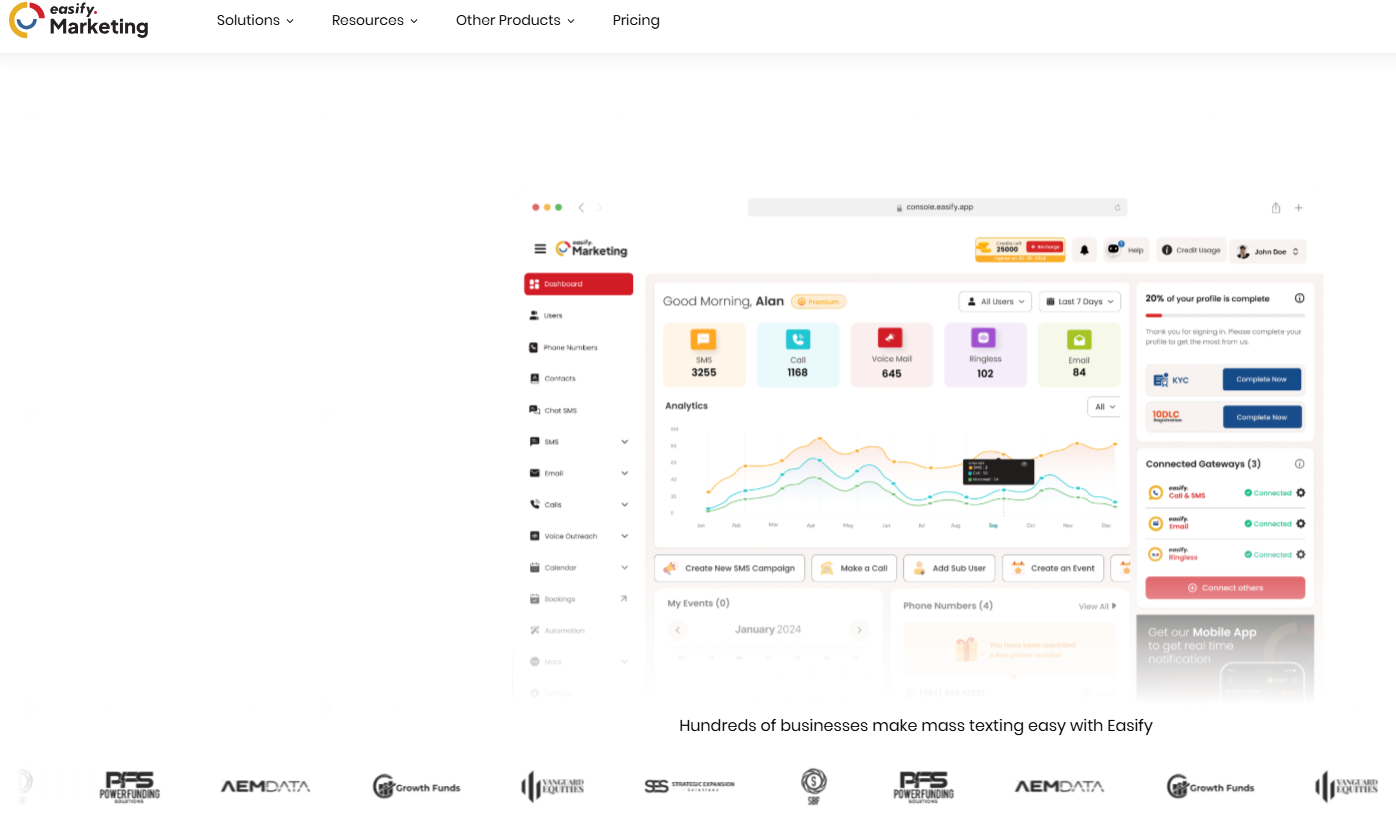Click the Make a Call shortcut
The height and width of the screenshot is (816, 1396).
coord(853,568)
